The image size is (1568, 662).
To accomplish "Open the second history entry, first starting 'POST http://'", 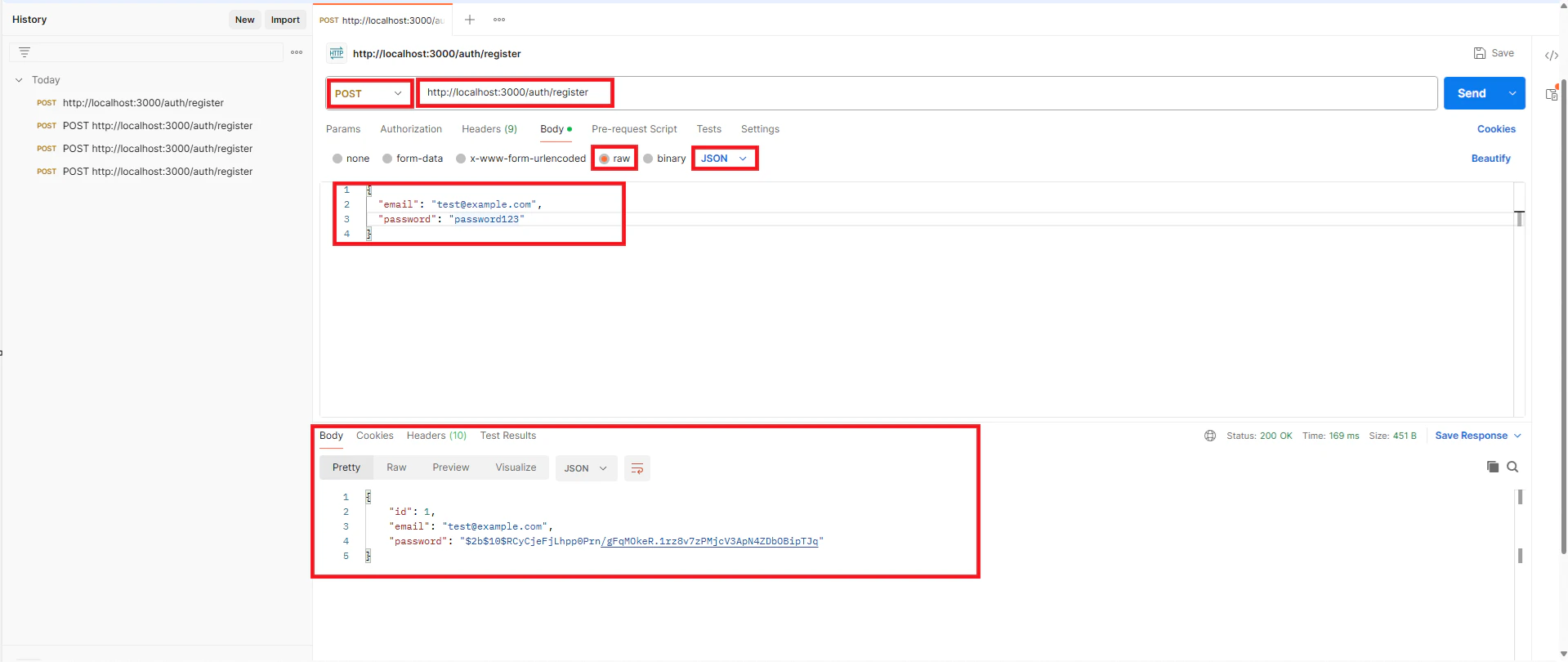I will point(158,126).
